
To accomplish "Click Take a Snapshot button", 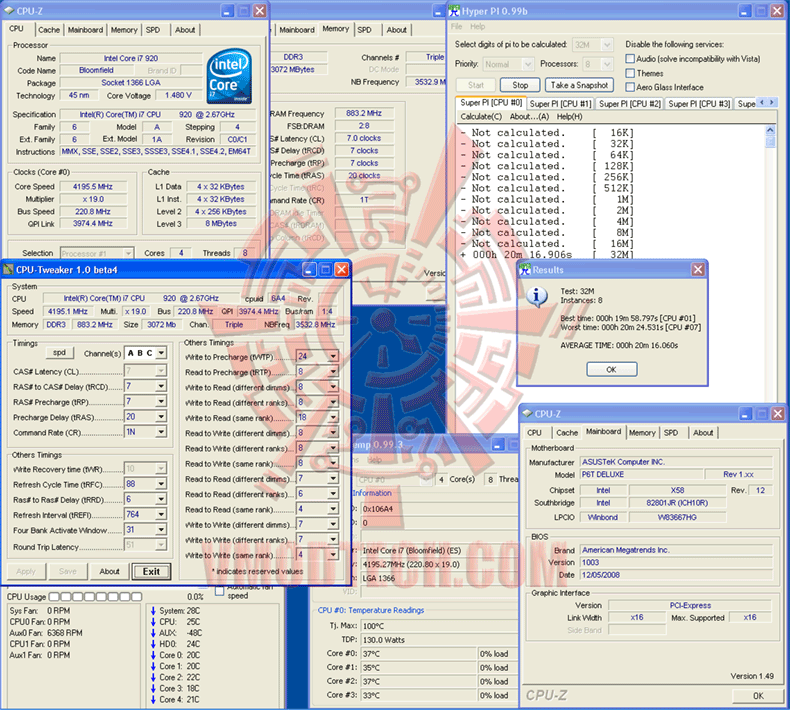I will tap(579, 85).
